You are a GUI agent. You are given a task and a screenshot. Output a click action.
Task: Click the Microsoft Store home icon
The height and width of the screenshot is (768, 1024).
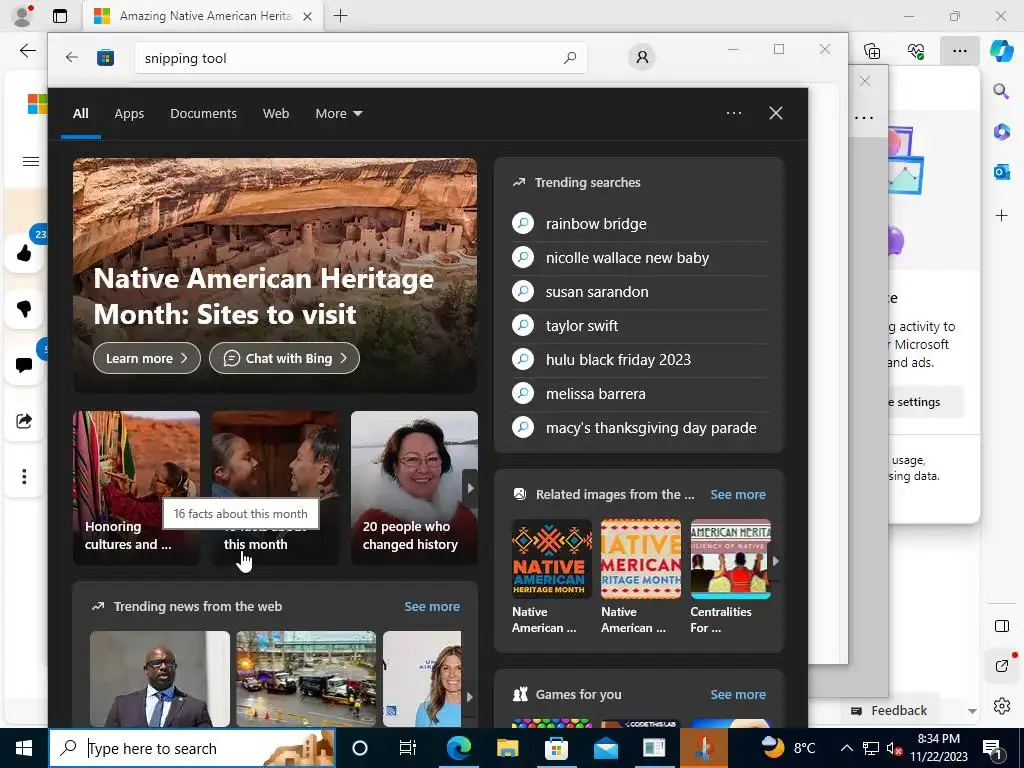click(x=105, y=57)
